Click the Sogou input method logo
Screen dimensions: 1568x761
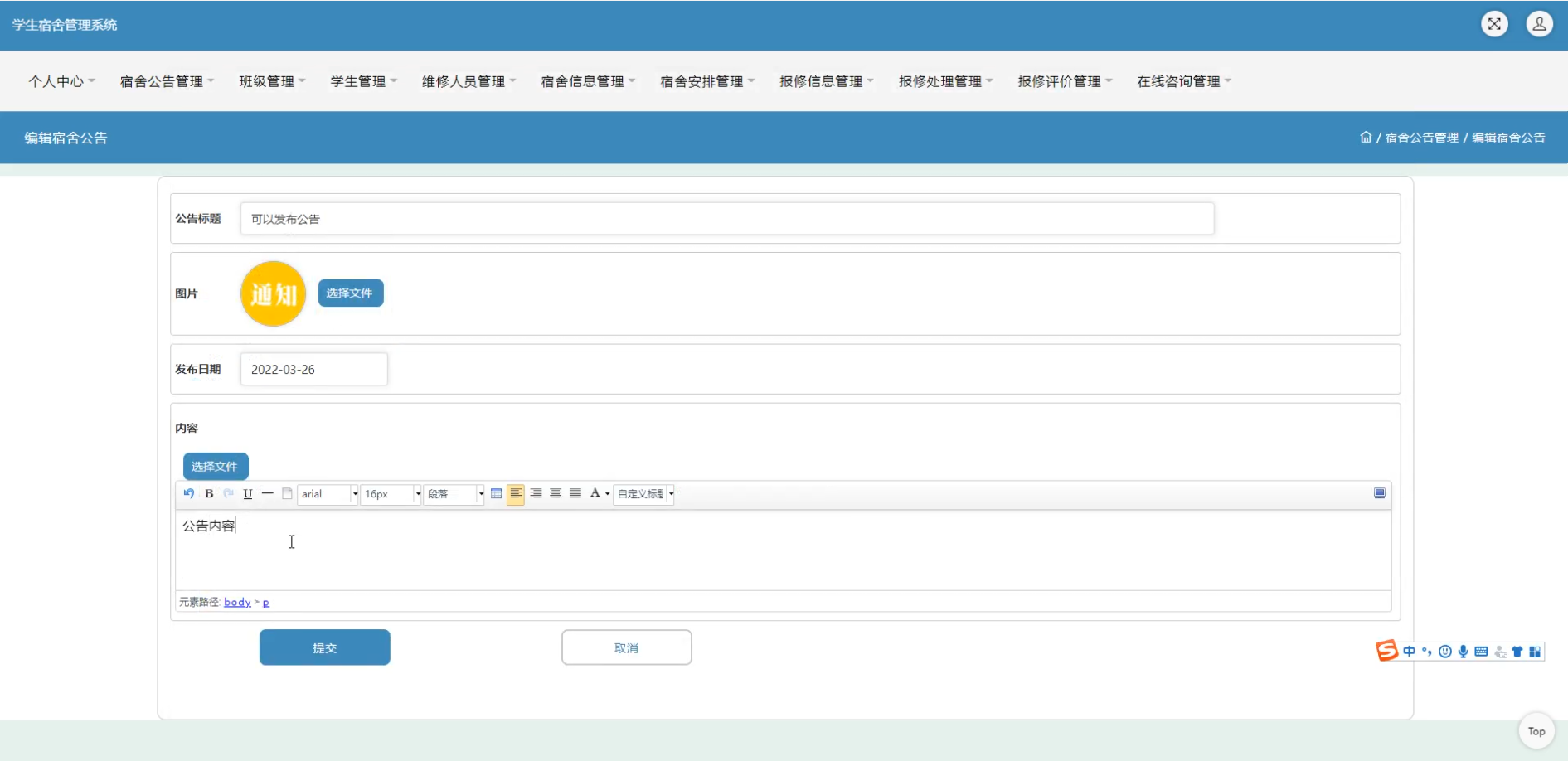pos(1386,651)
